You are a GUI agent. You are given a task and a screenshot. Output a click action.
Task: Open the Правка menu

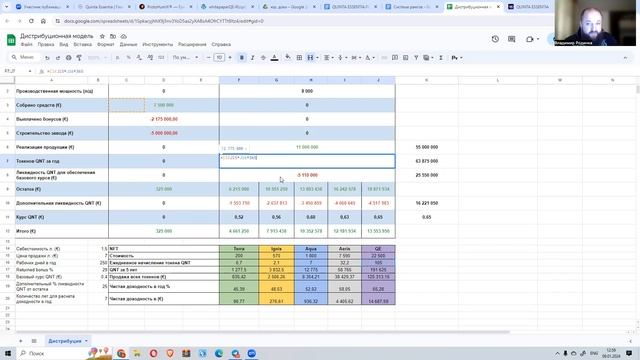tap(46, 44)
